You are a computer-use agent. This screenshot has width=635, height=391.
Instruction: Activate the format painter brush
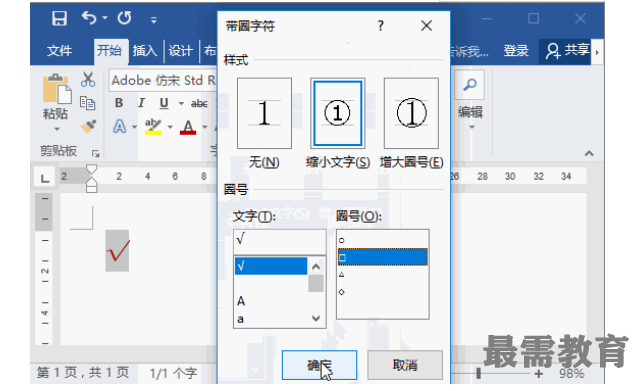(x=88, y=126)
